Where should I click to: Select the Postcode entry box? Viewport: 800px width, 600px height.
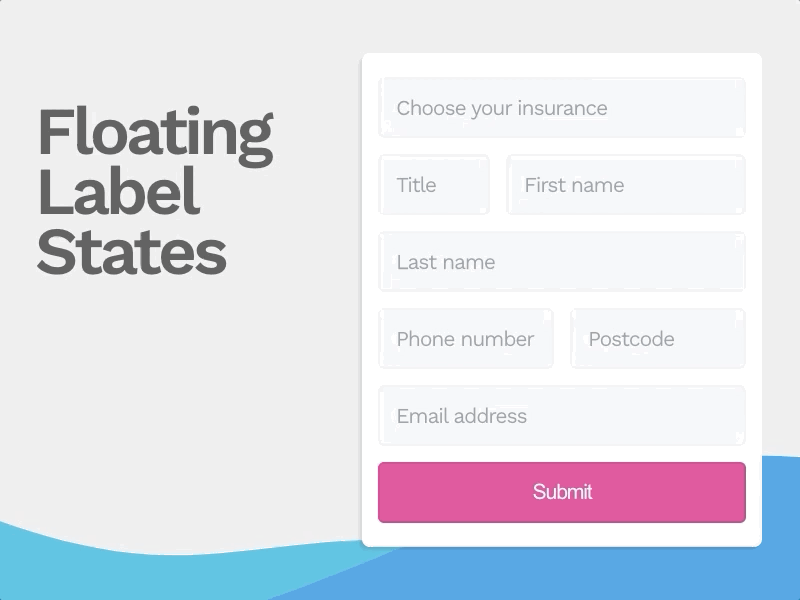657,338
